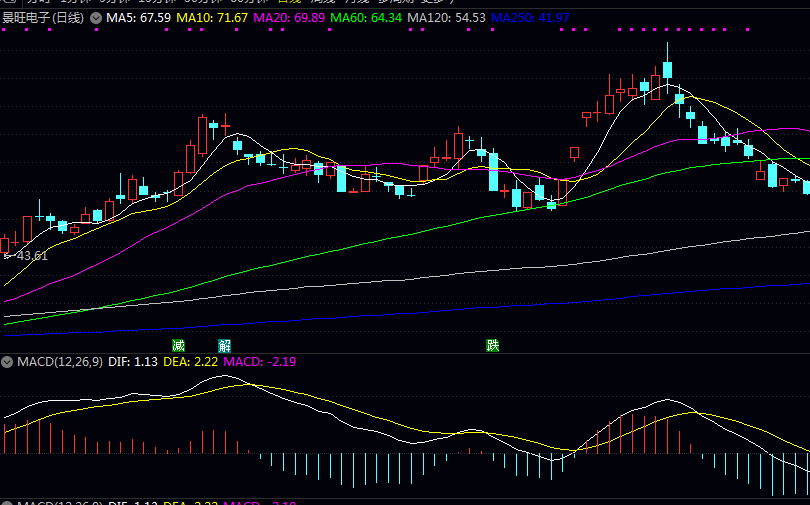The height and width of the screenshot is (505, 810).
Task: Select the blue MA250 legend label
Action: tap(530, 18)
